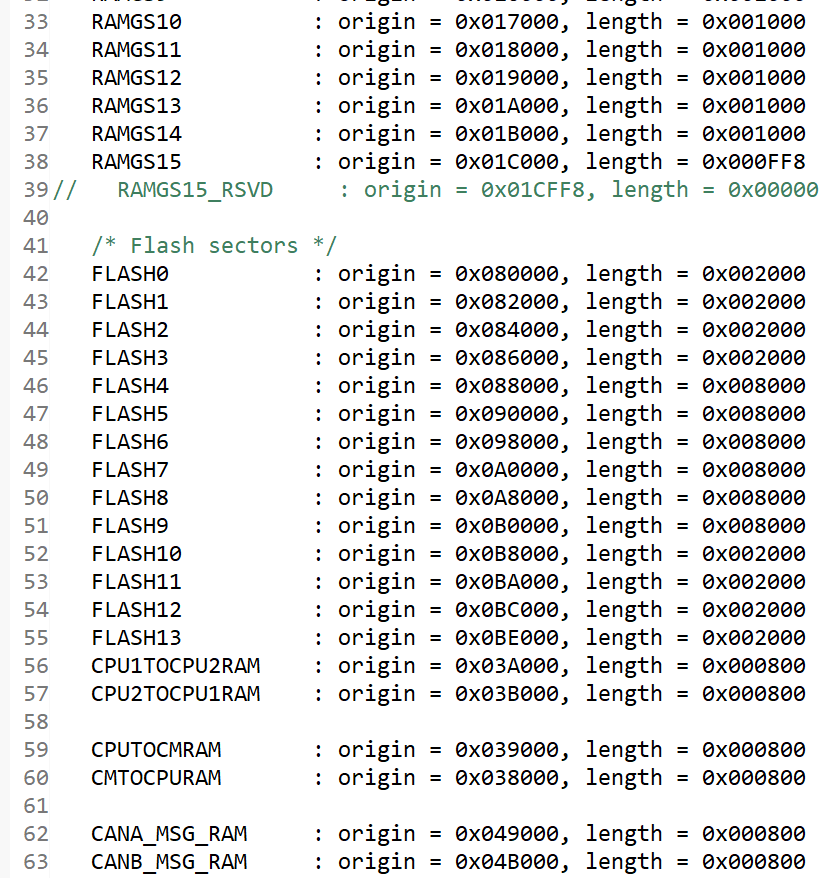Screen dimensions: 820x878
Task: Click the commented-out RAMGS15_RSVD line
Action: 194,189
